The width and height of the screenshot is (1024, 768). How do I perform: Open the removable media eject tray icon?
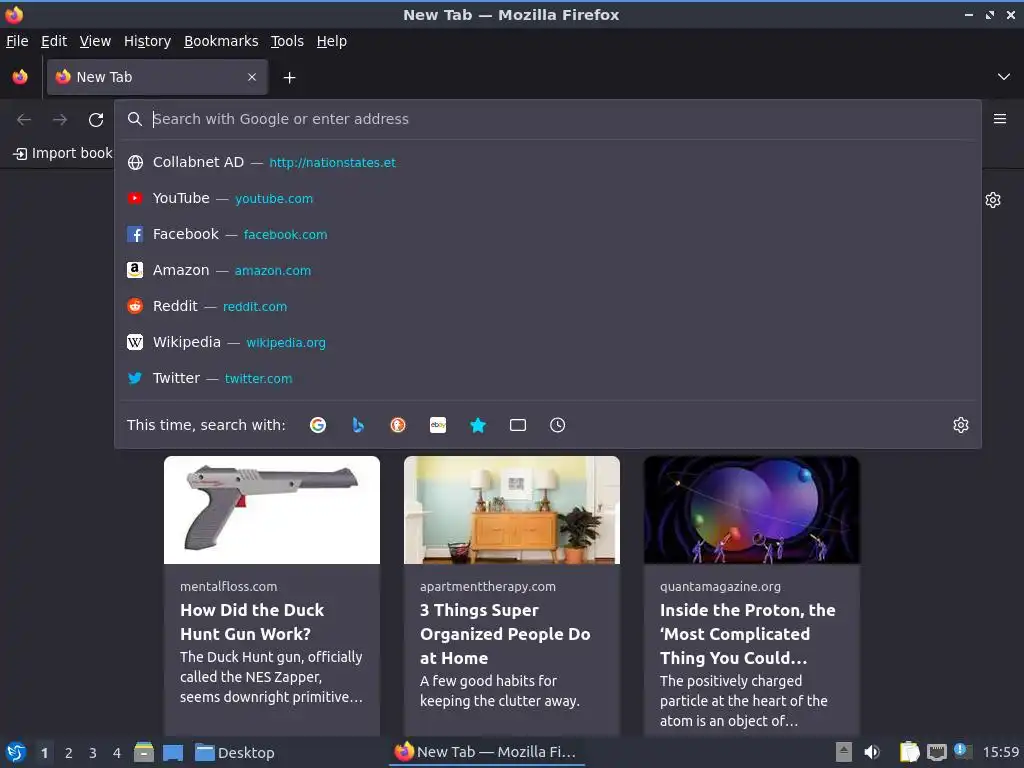tap(844, 752)
